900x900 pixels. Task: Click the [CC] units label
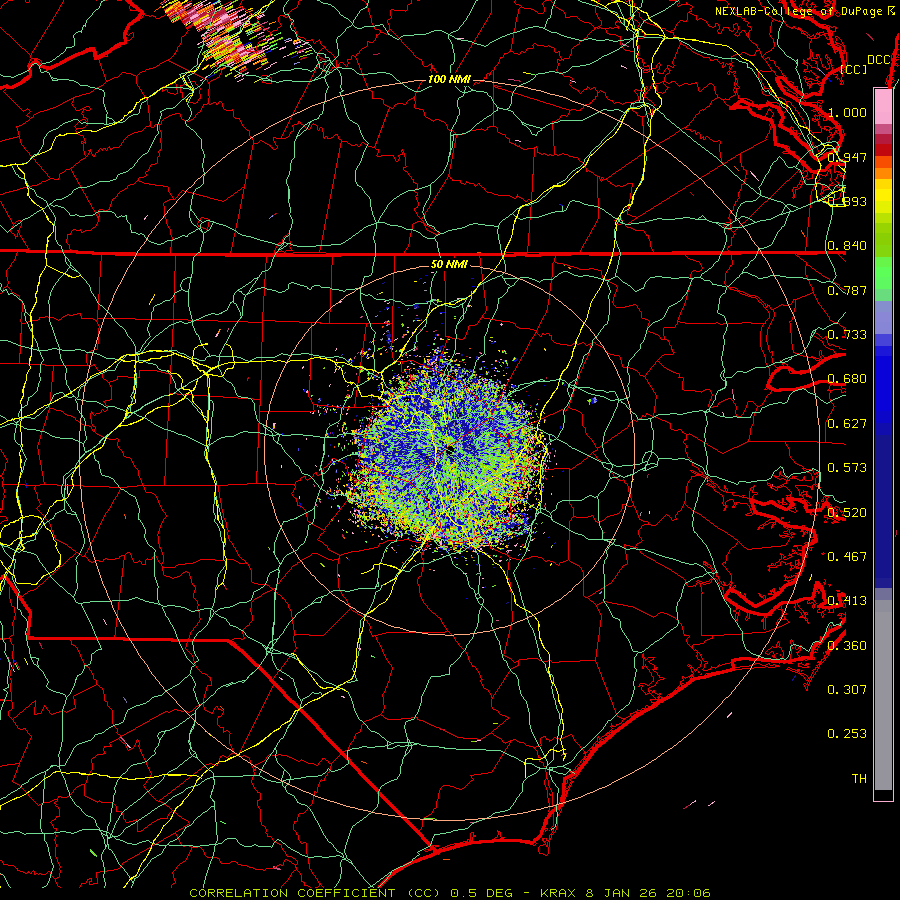854,69
